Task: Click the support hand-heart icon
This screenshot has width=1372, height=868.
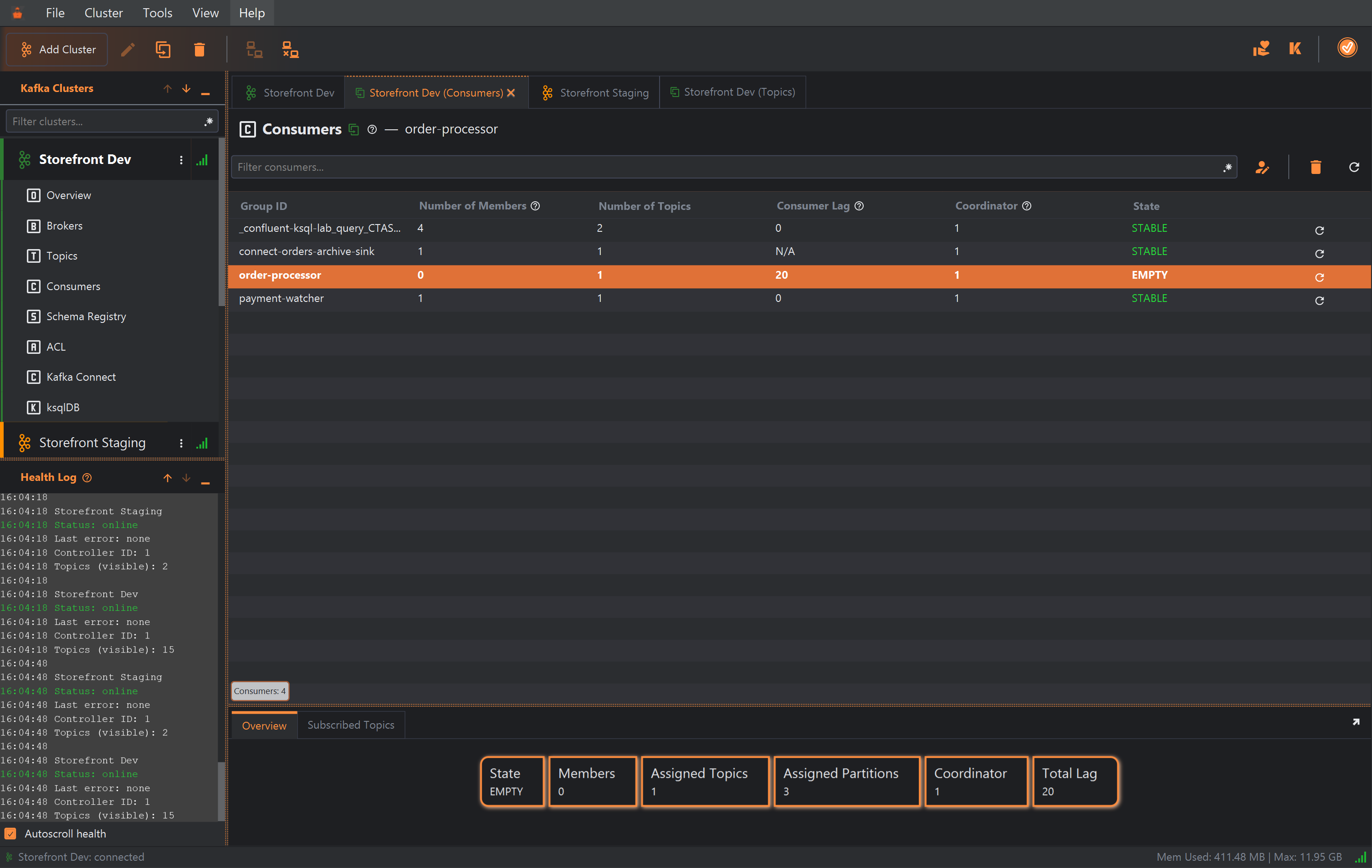Action: [1261, 48]
